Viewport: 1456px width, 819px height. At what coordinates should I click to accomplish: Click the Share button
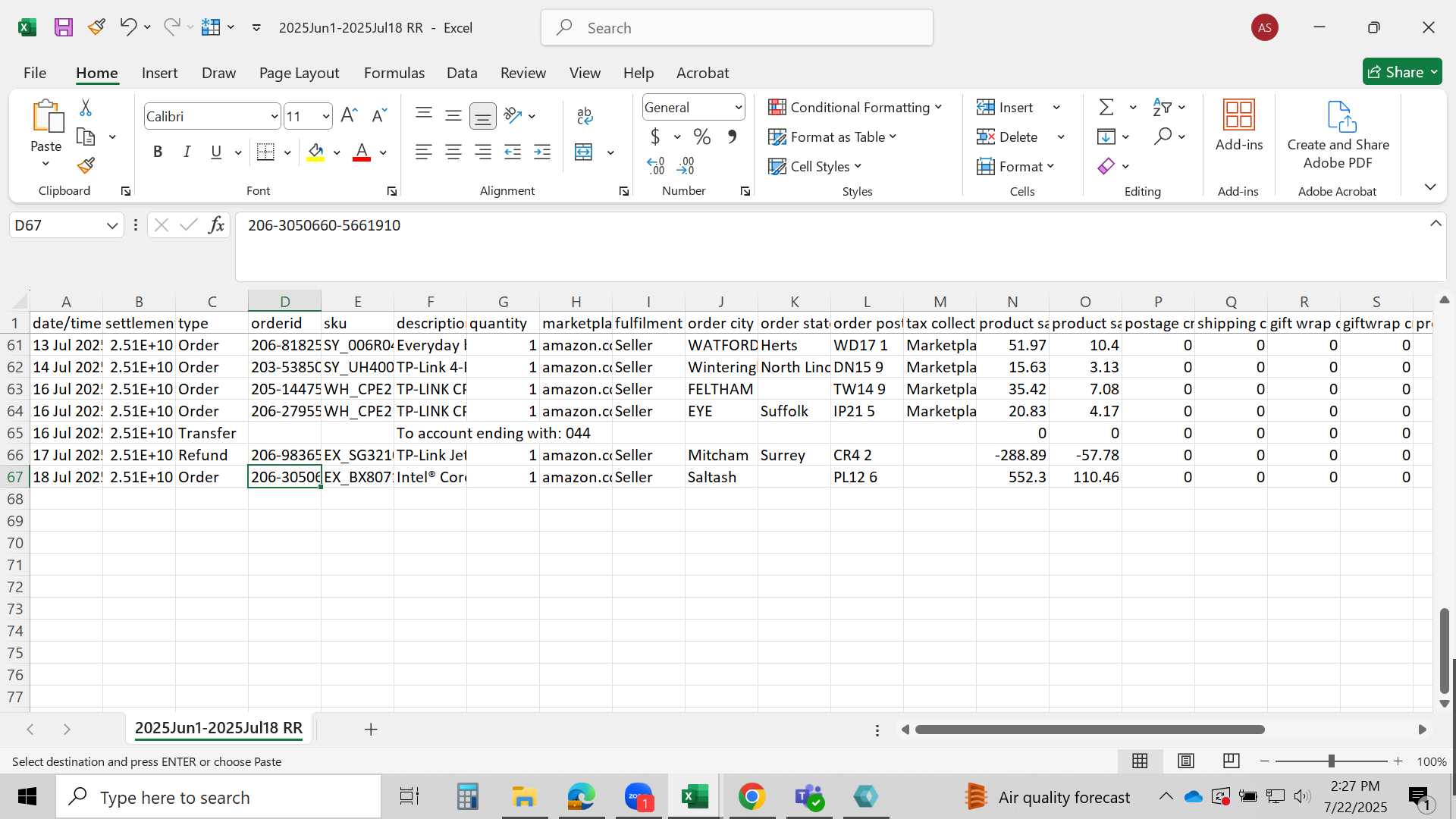pos(1401,72)
